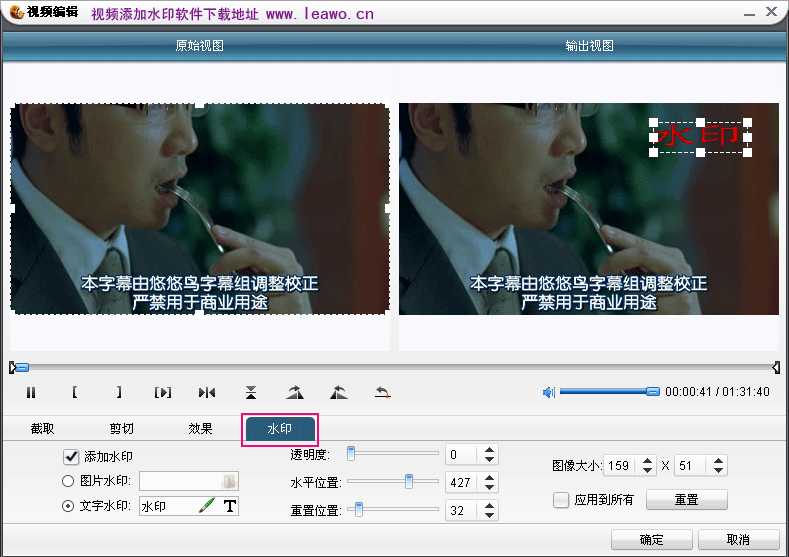
Task: Open the 效果 tab
Action: tap(200, 429)
